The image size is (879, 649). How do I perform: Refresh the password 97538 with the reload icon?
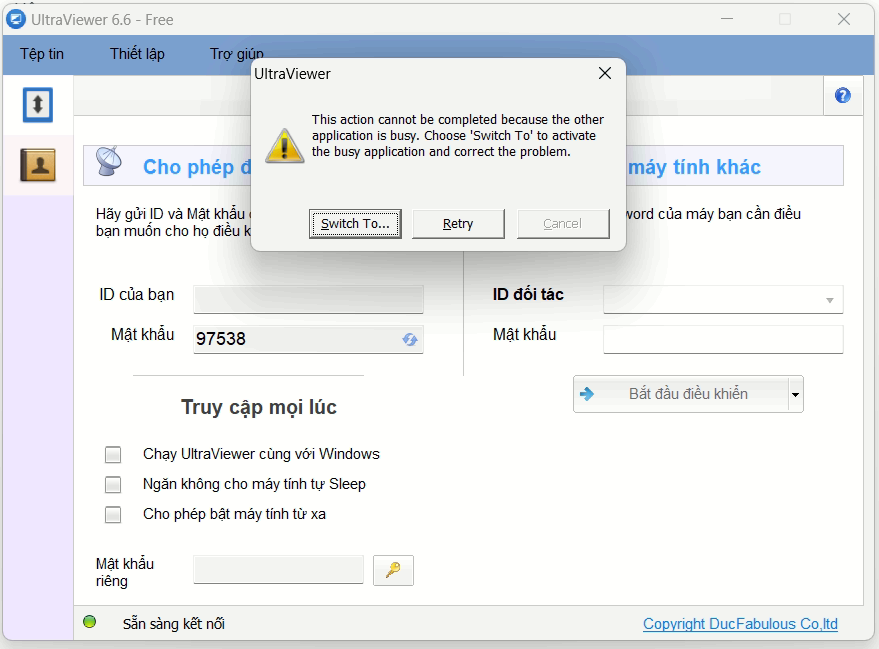[x=410, y=339]
